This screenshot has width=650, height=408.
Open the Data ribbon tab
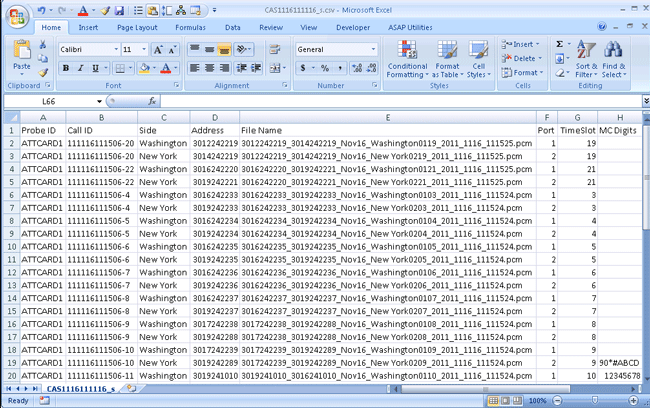tap(233, 27)
